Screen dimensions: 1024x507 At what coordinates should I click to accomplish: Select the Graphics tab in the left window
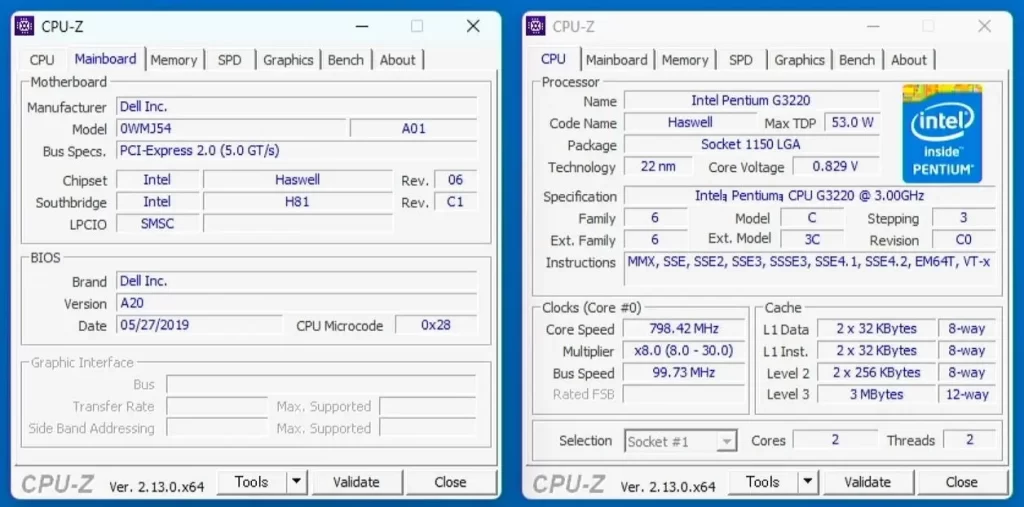tap(288, 60)
